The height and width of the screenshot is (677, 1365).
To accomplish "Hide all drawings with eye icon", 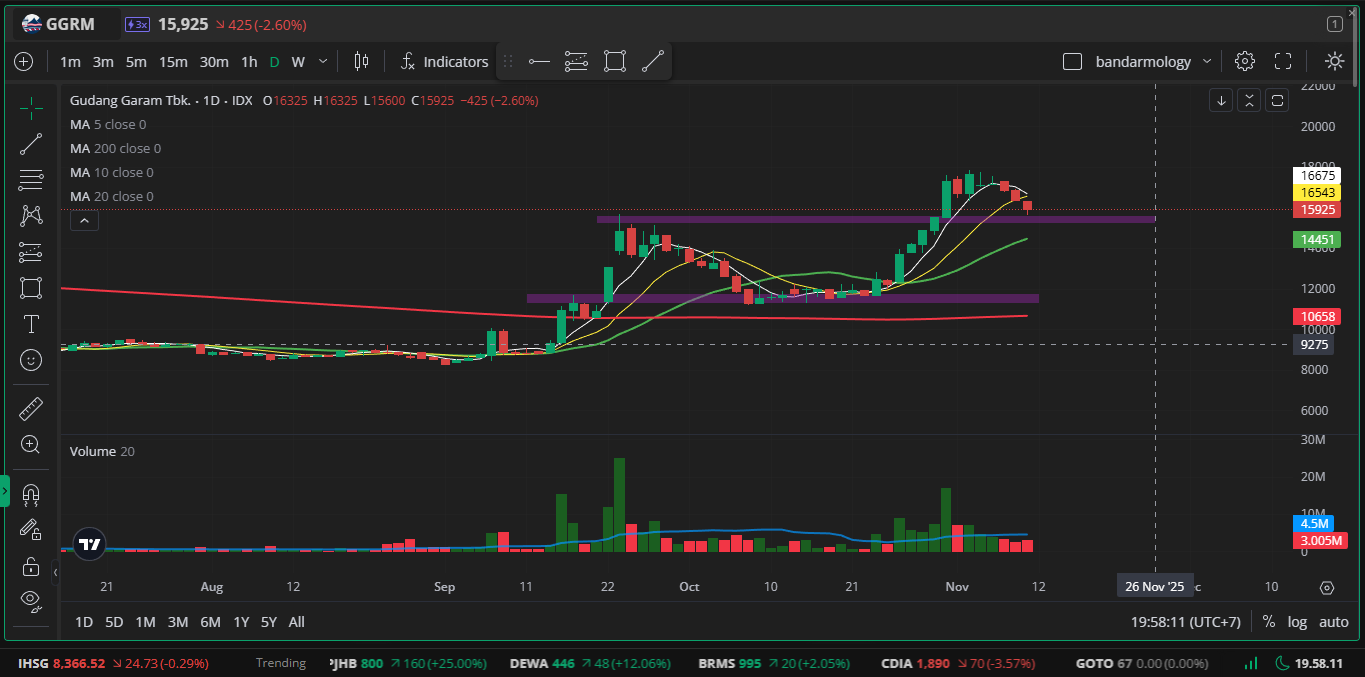I will pos(31,600).
